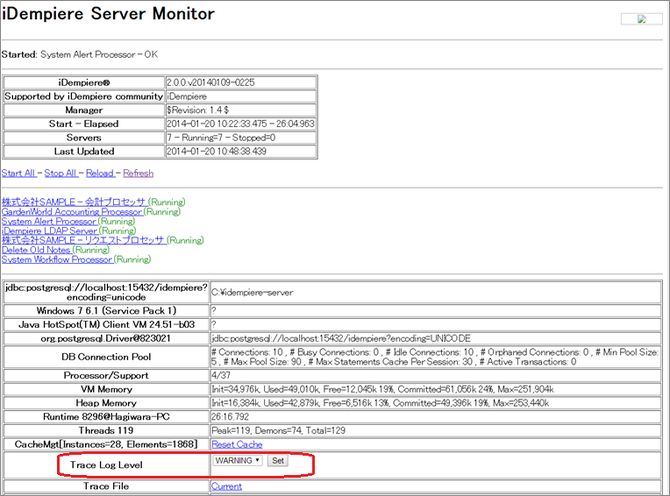Image resolution: width=670 pixels, height=496 pixels.
Task: Open System Workflow Processor link
Action: 57,259
